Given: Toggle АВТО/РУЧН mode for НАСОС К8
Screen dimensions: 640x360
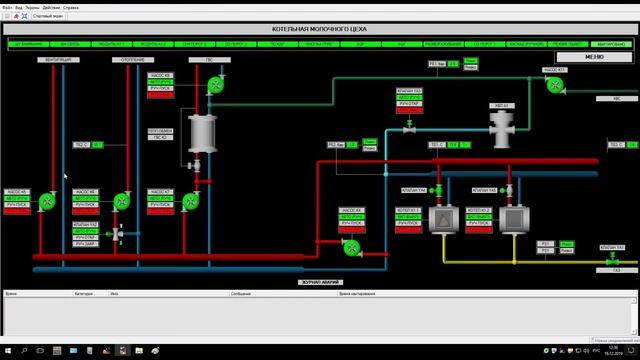Looking at the screenshot, I should coord(161,82).
